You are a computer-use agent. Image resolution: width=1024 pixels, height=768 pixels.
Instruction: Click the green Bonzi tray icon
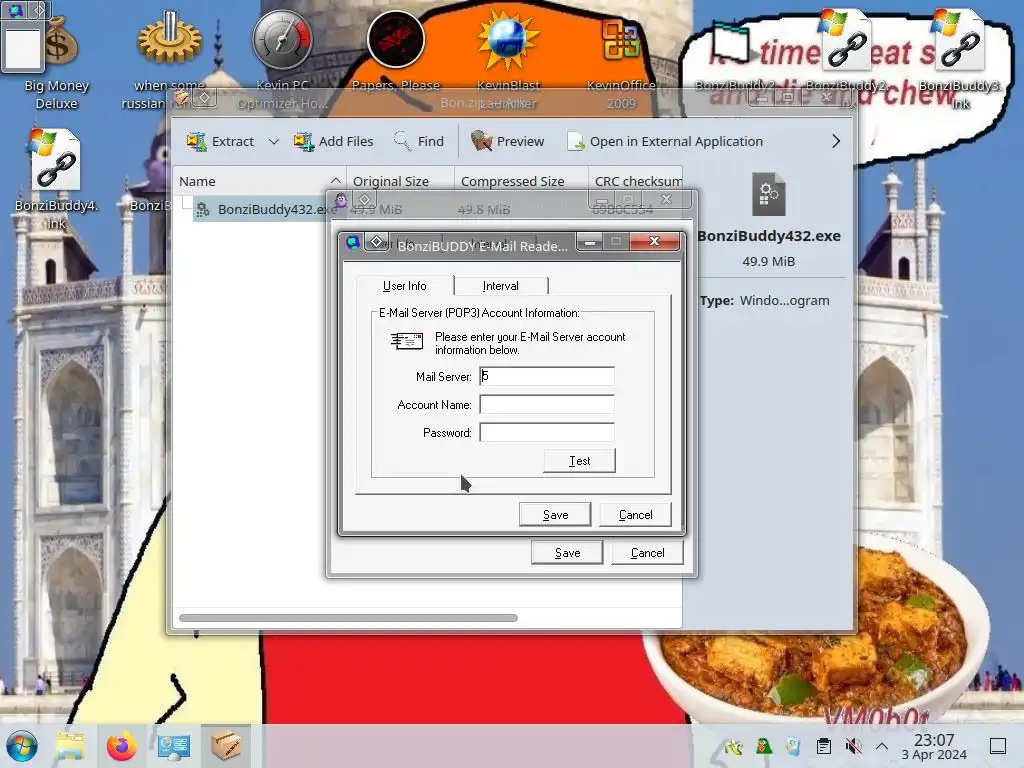click(763, 746)
